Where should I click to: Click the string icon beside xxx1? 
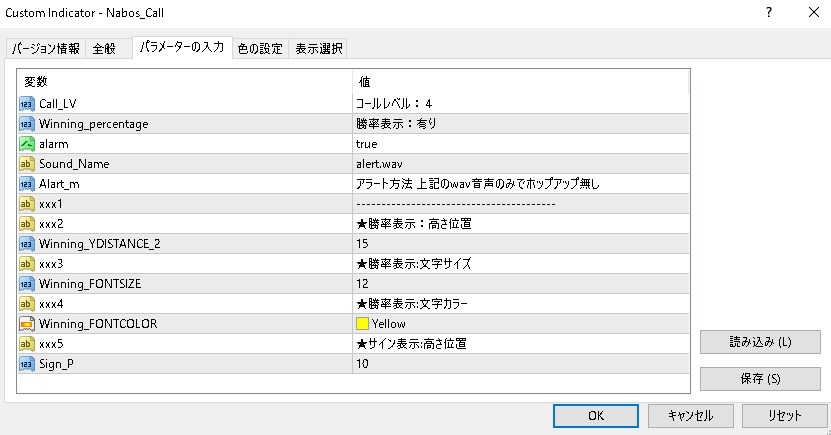[x=26, y=204]
